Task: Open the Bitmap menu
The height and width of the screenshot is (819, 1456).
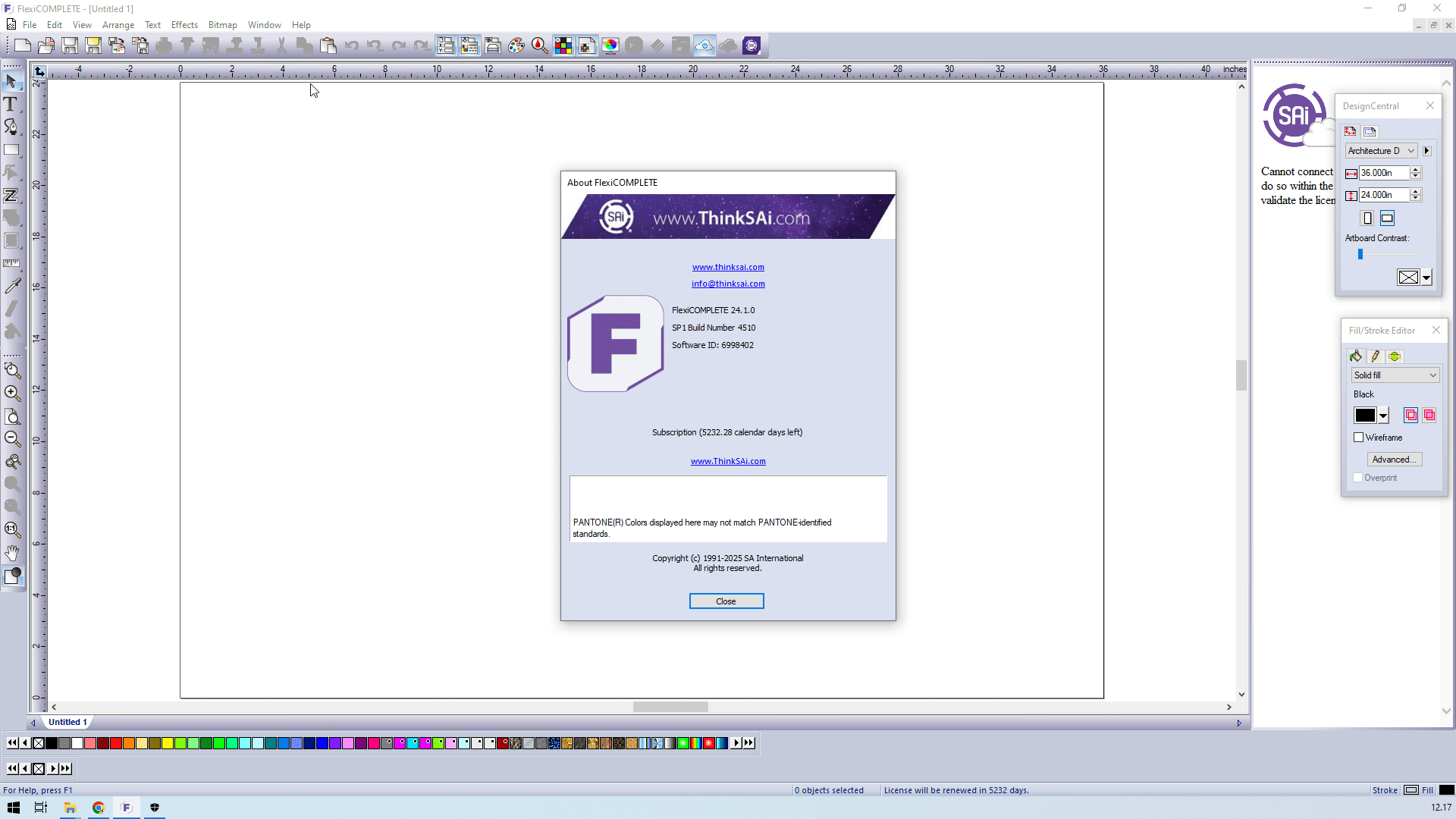Action: tap(222, 25)
